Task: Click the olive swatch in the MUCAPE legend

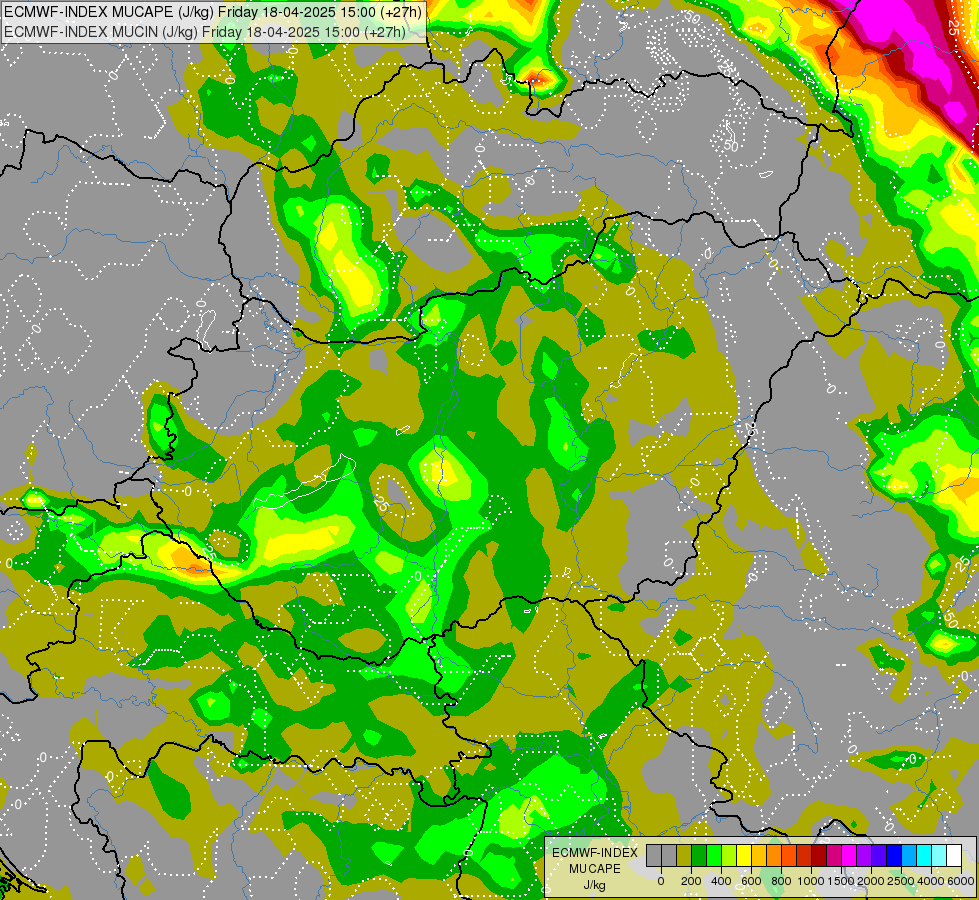Action: (x=684, y=856)
